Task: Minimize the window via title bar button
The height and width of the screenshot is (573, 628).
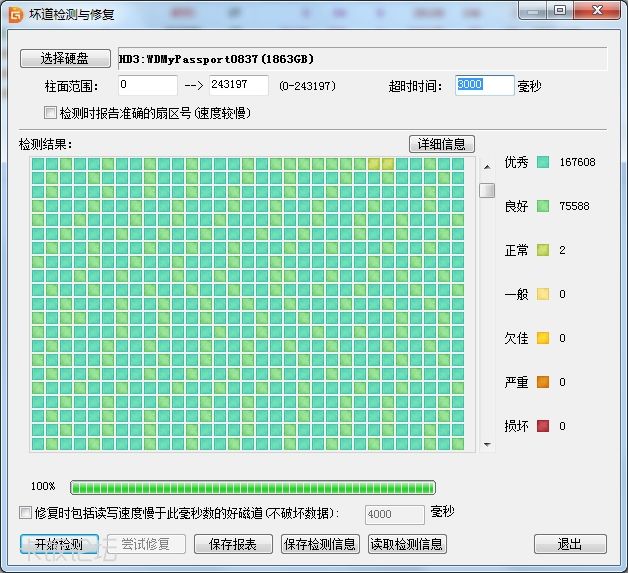Action: (x=533, y=10)
